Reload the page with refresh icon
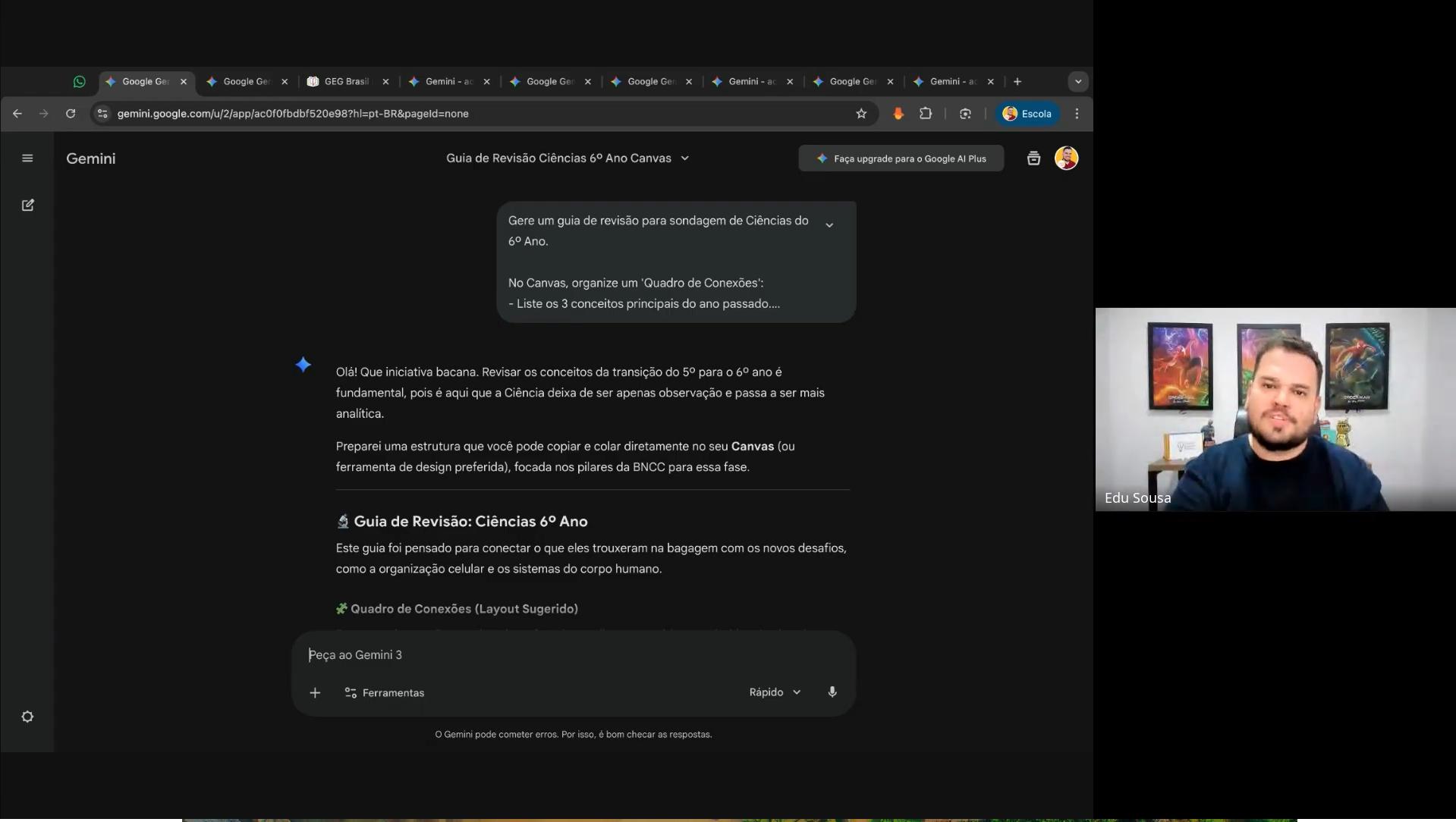This screenshot has height=822, width=1456. point(71,114)
